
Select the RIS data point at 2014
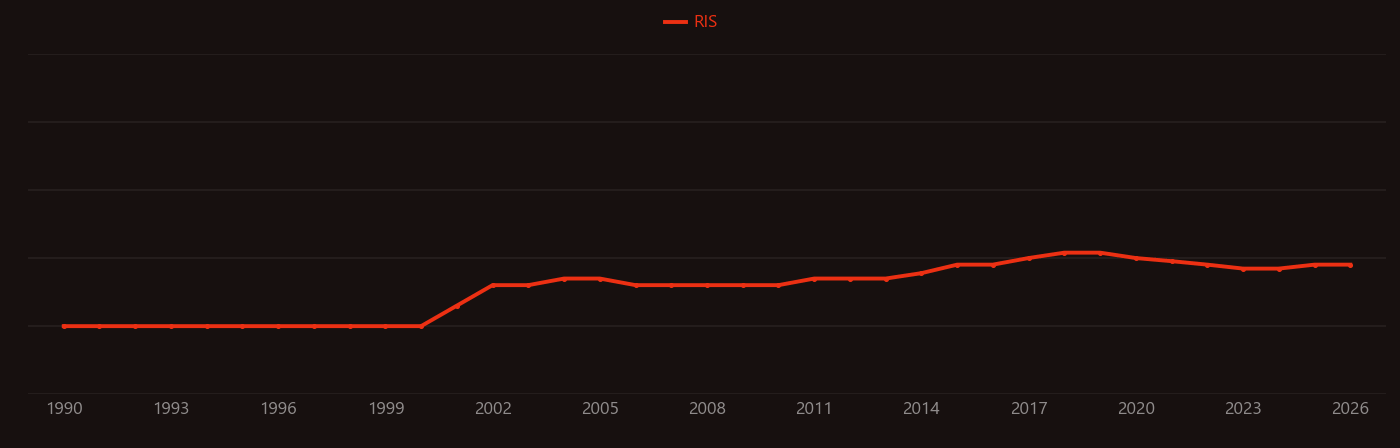(x=921, y=273)
